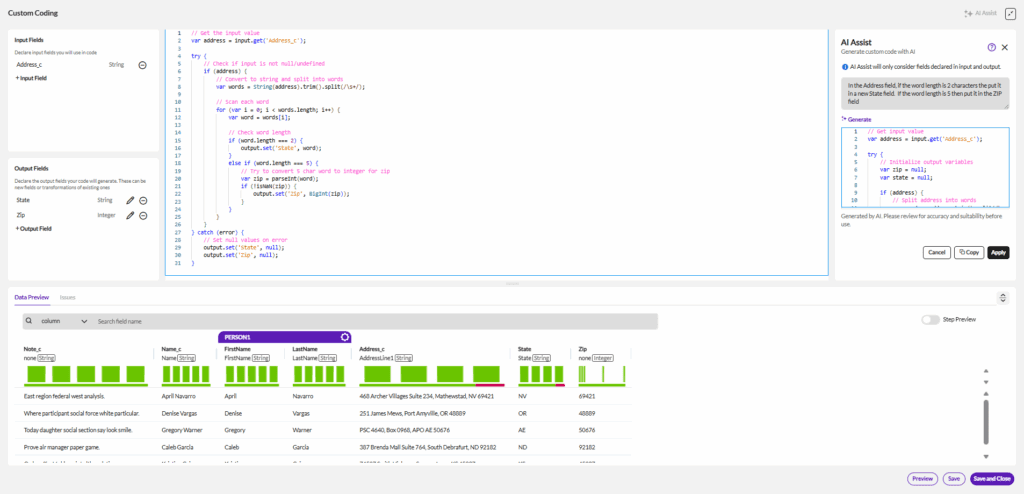Click Save and Close

tap(992, 479)
